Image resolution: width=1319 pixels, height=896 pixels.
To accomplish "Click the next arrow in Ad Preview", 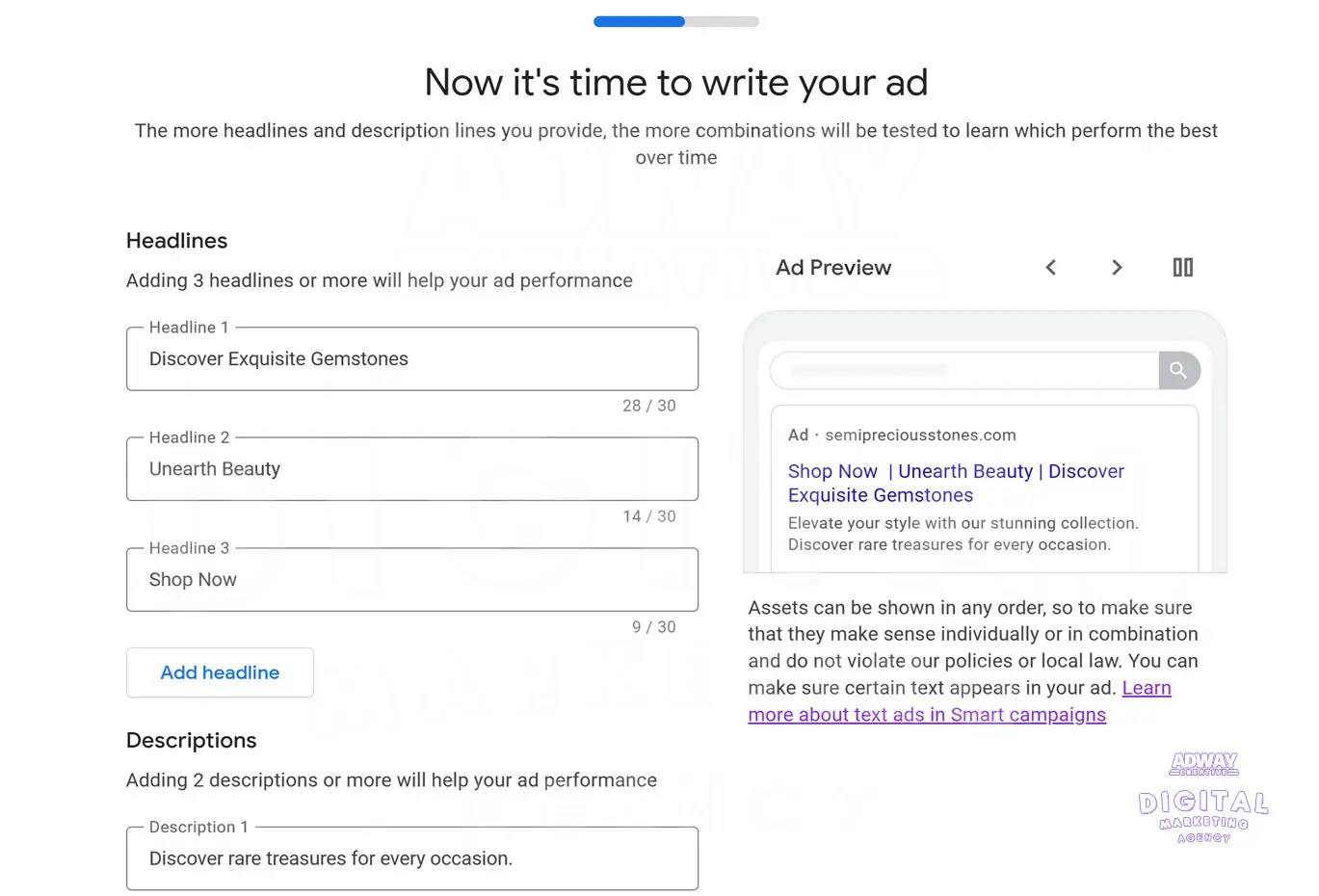I will (x=1116, y=267).
